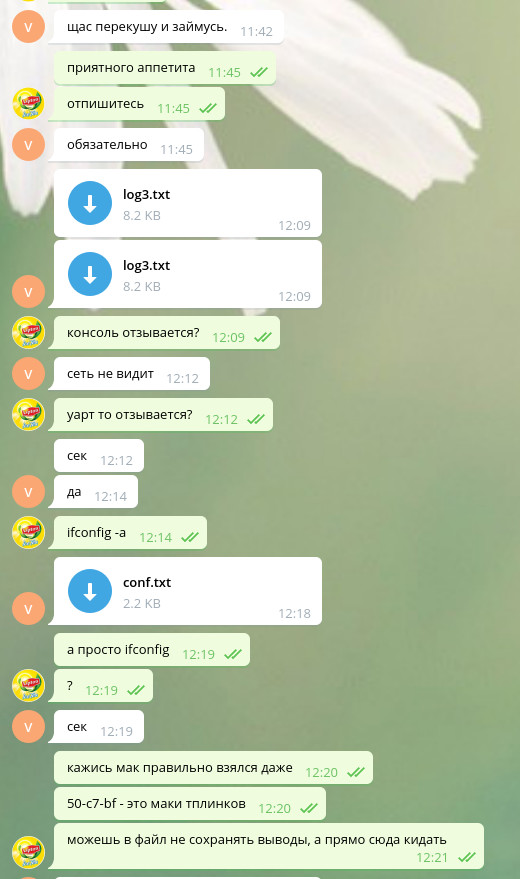Open the Lipton avatar beside "ifconfig -a"
The image size is (520, 879).
coord(29,533)
